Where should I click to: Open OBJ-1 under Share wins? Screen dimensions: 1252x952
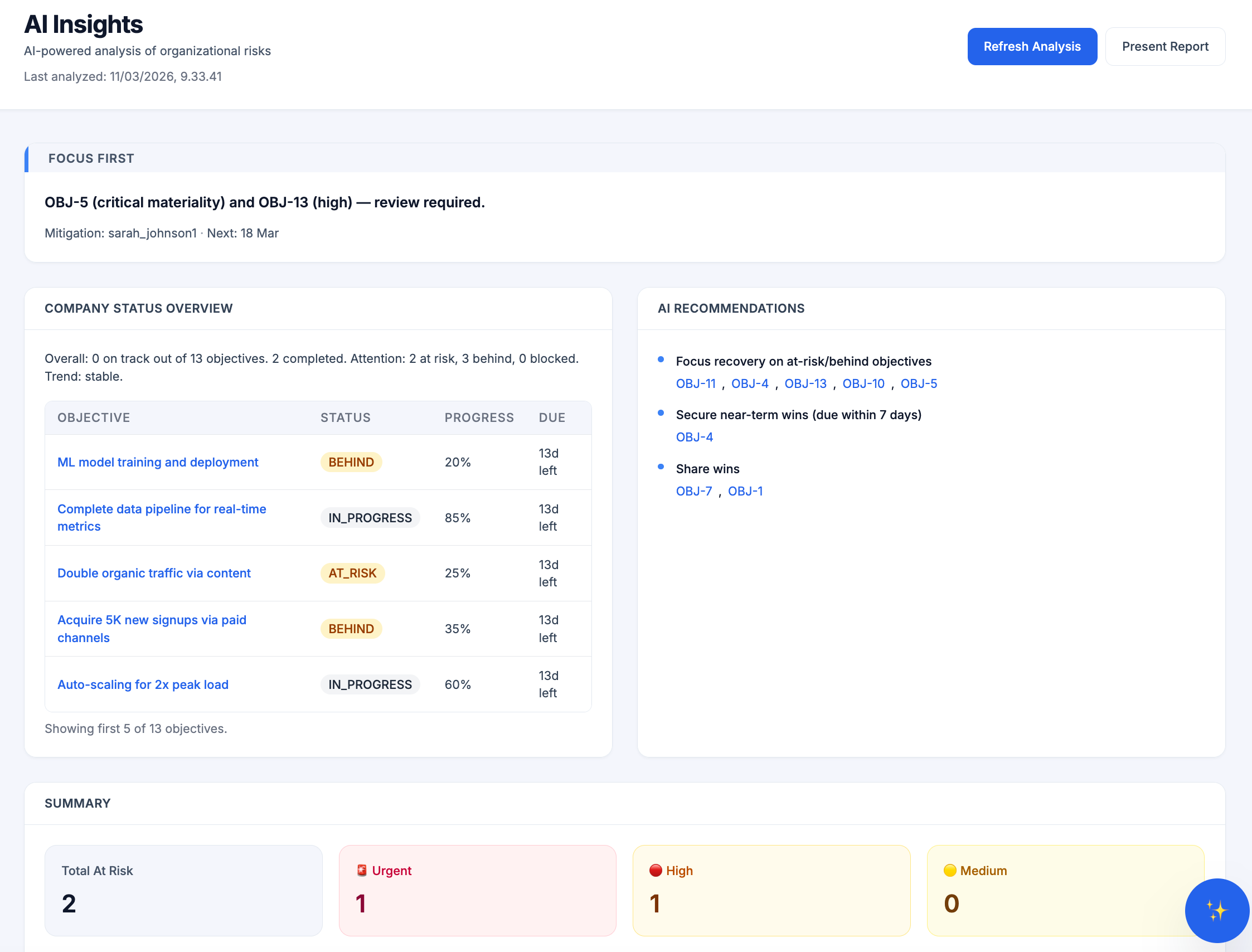[745, 490]
